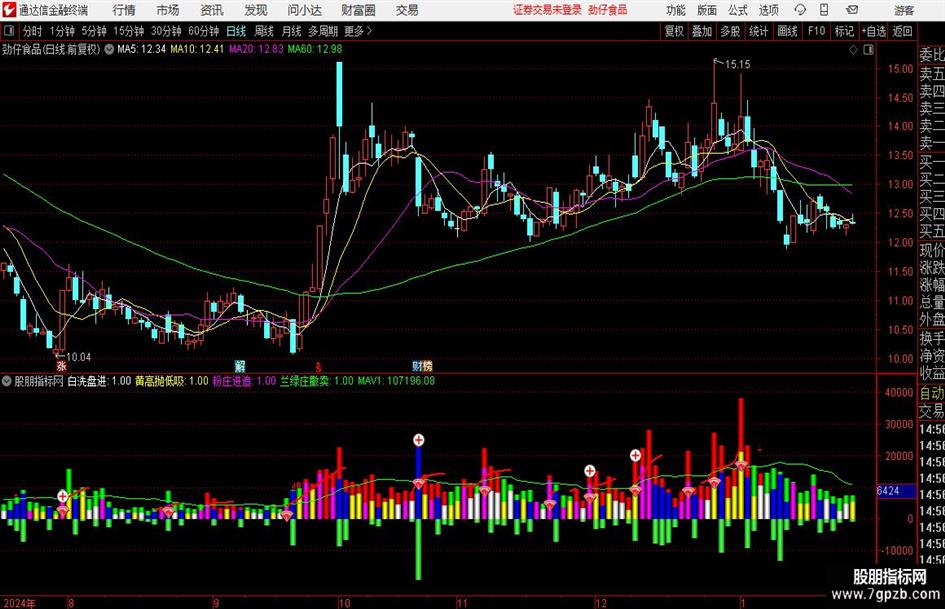Open the 版面 menu
945x609 pixels.
[x=706, y=10]
